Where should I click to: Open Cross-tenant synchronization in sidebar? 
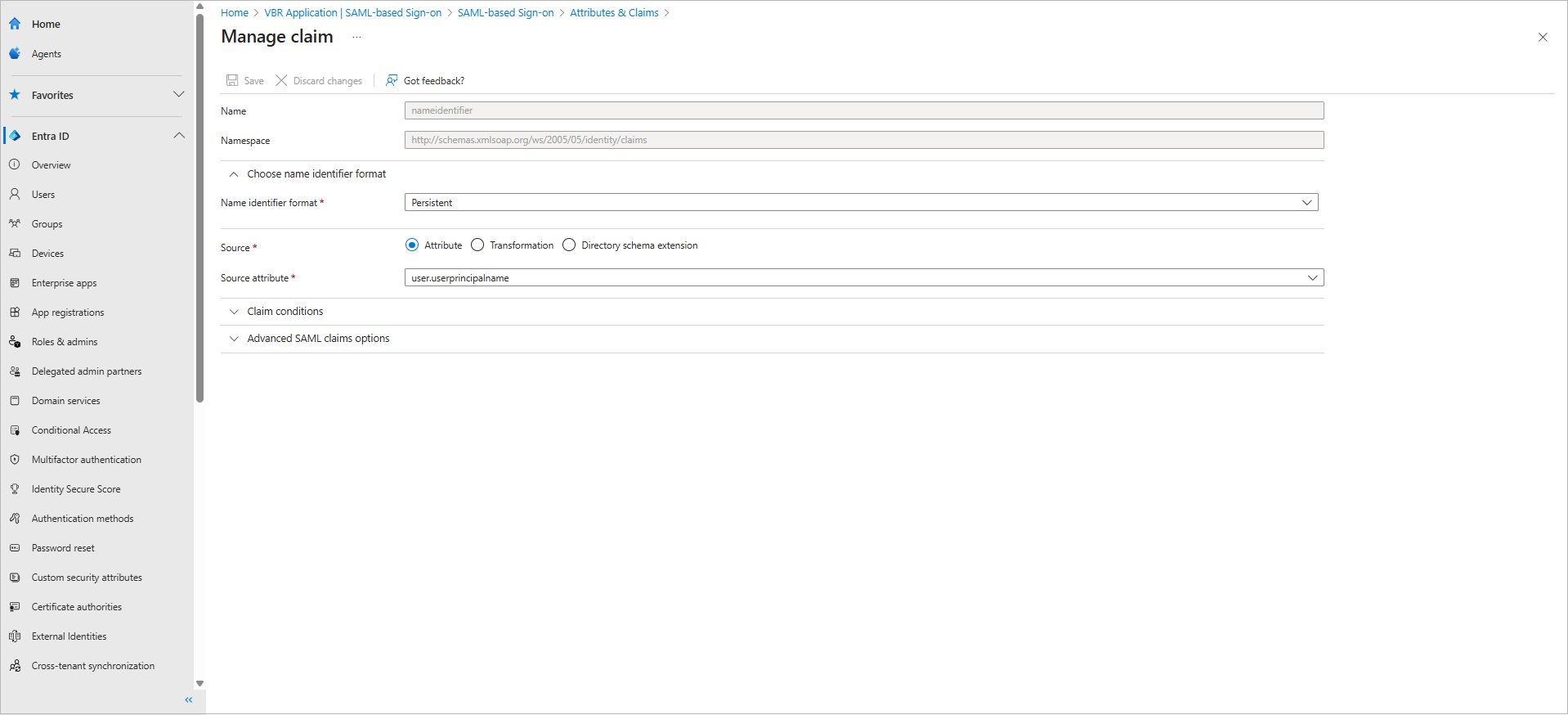pyautogui.click(x=93, y=666)
